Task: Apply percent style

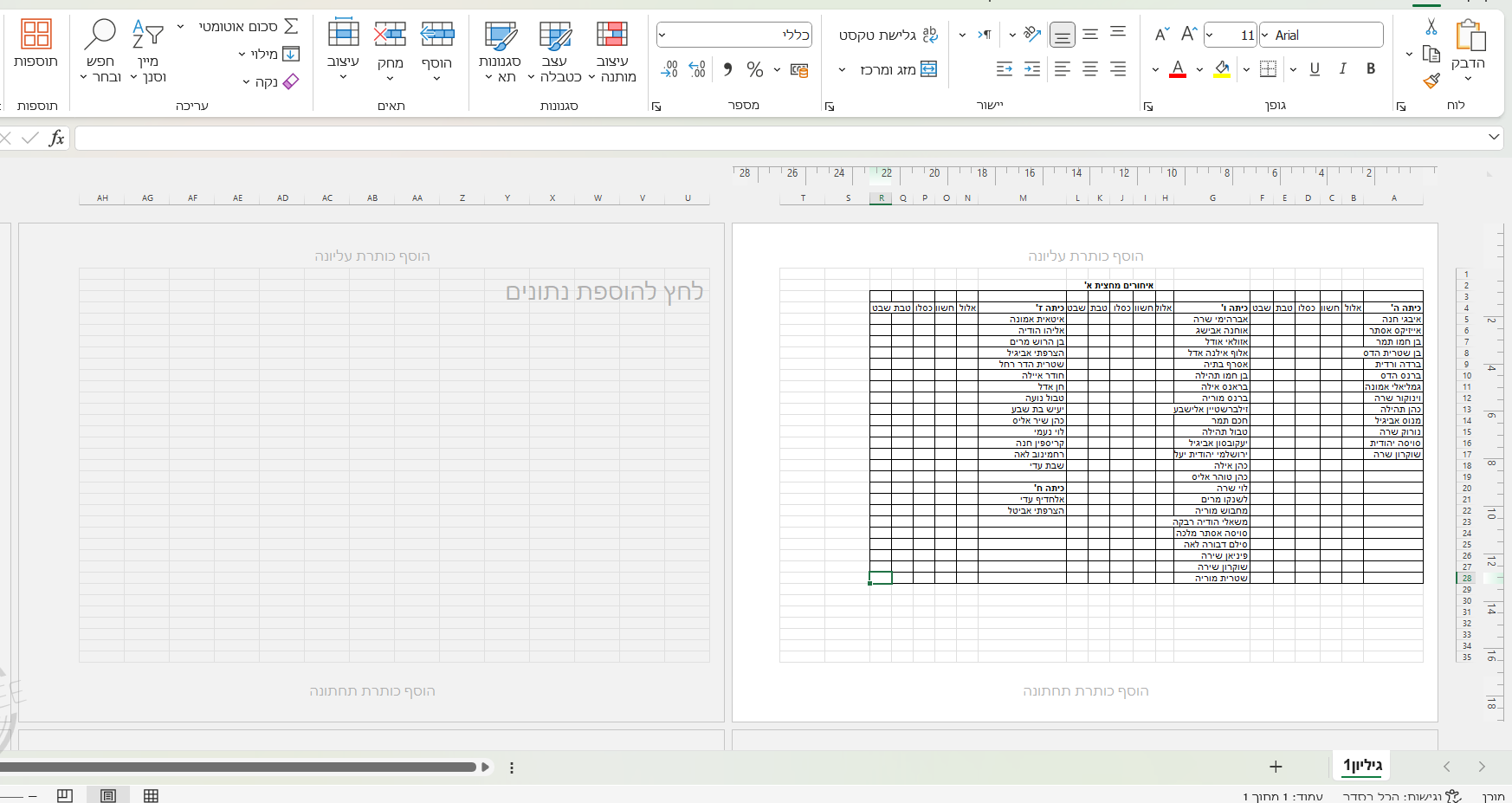Action: (x=755, y=69)
